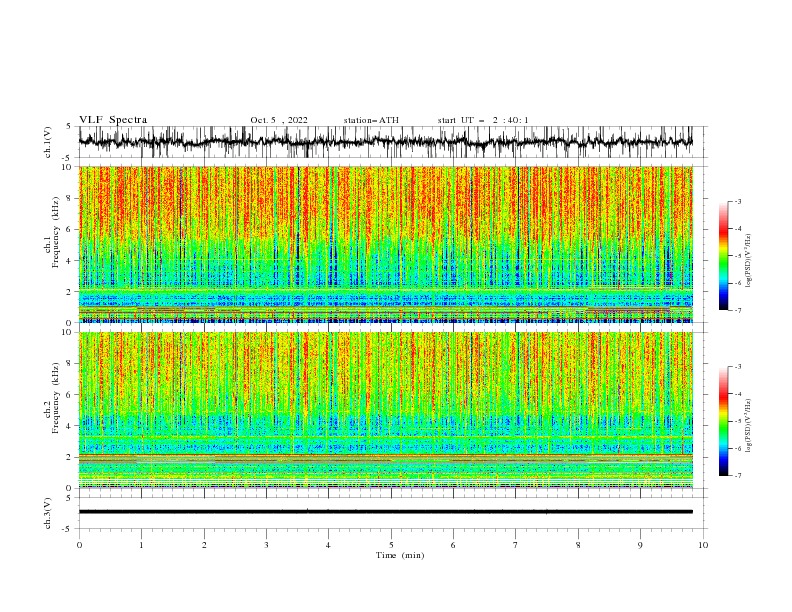The width and height of the screenshot is (792, 612).
Task: Click the ch.1 spectrogram color bar
Action: [x=723, y=256]
